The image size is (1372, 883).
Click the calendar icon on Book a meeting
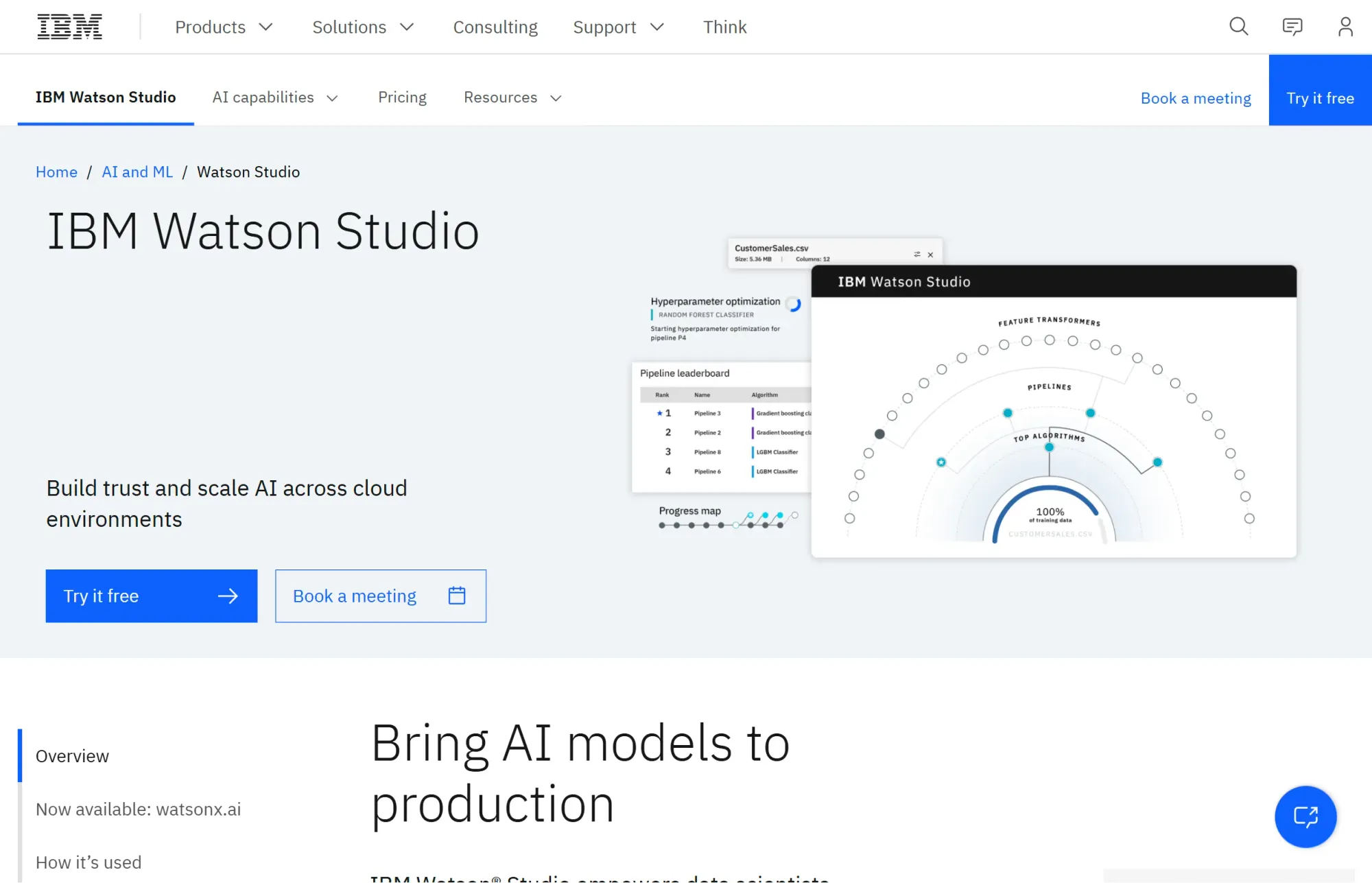(x=456, y=596)
